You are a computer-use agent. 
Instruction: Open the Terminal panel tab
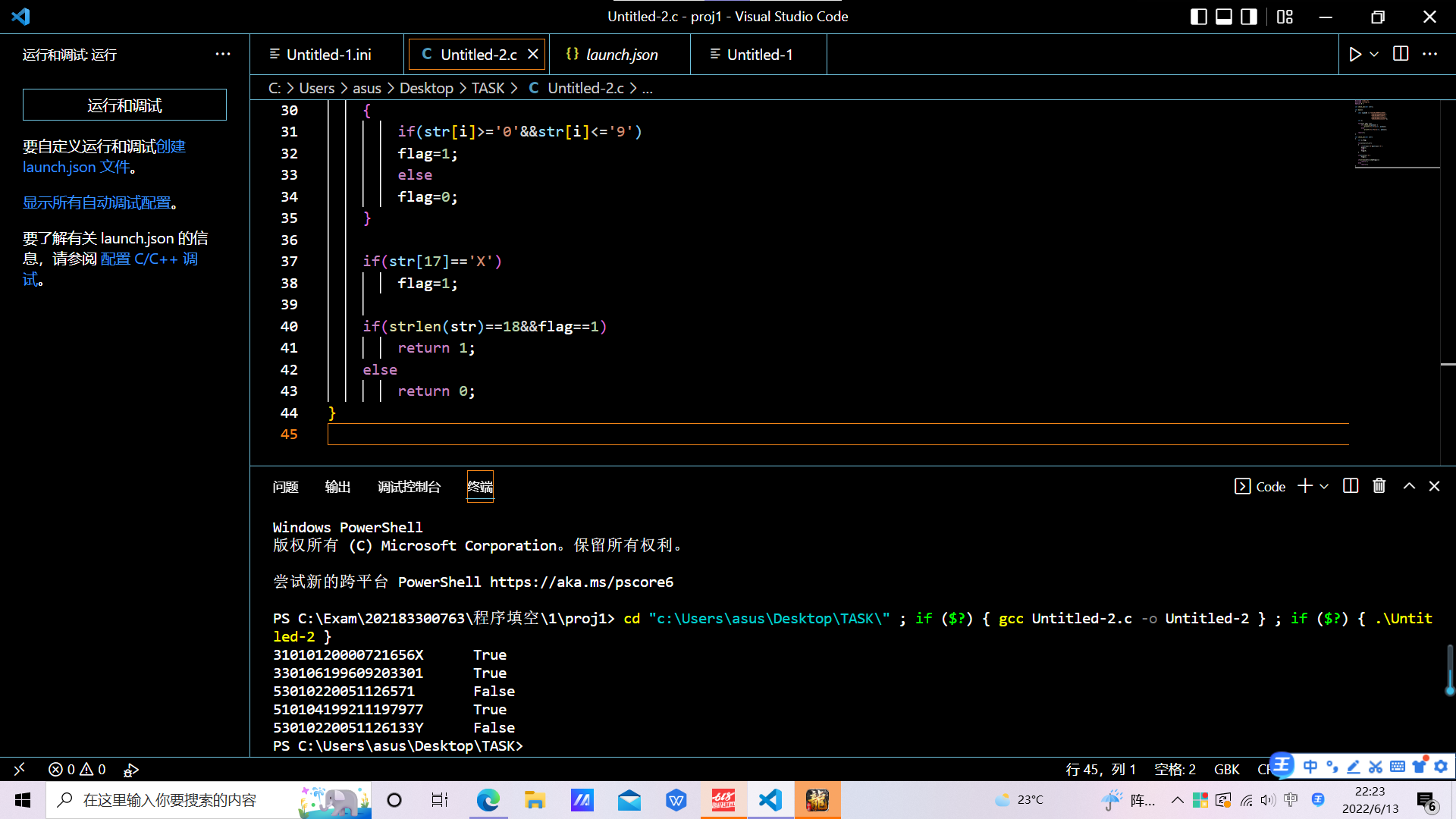pos(480,487)
